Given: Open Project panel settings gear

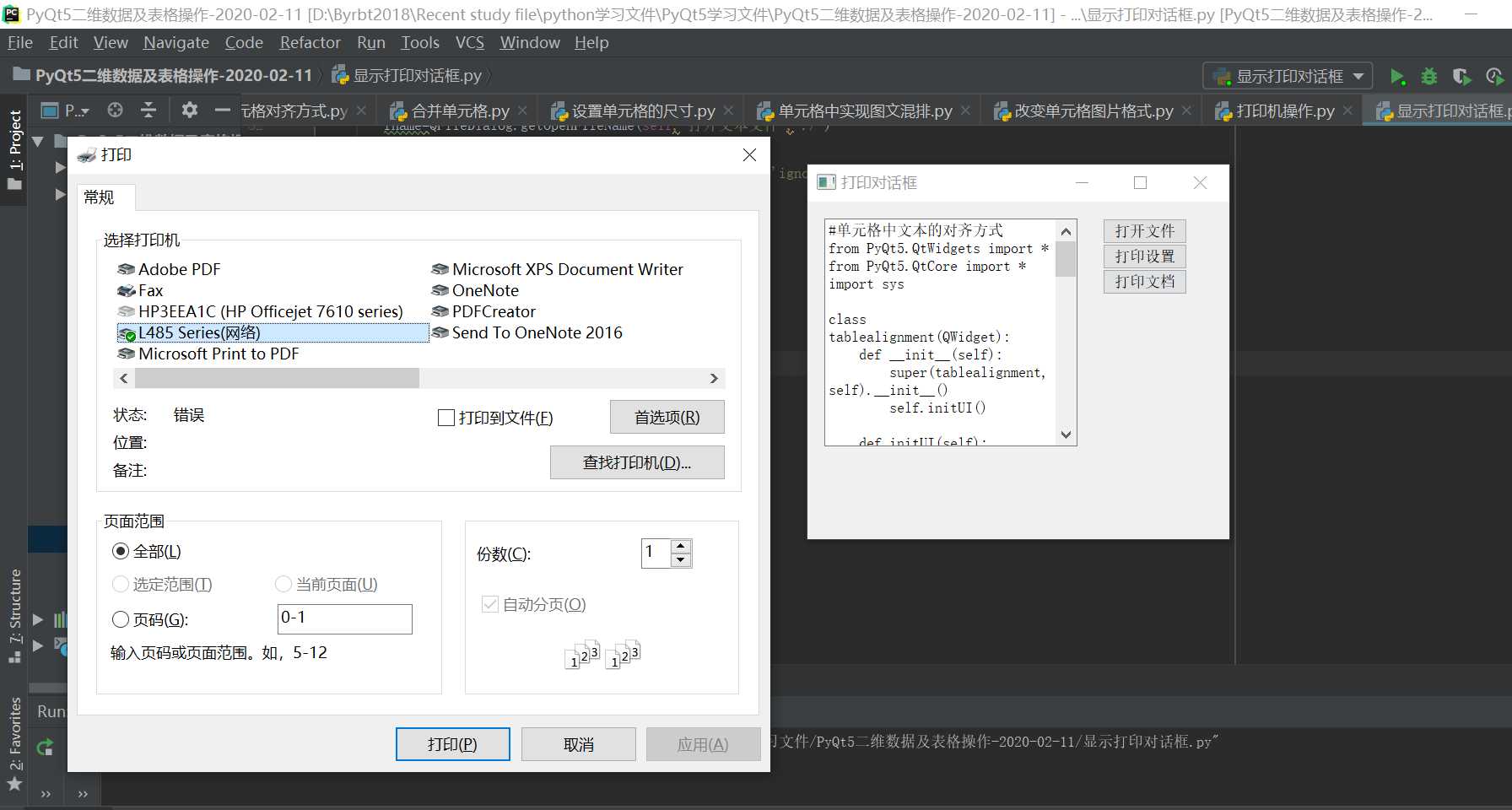Looking at the screenshot, I should [x=190, y=111].
